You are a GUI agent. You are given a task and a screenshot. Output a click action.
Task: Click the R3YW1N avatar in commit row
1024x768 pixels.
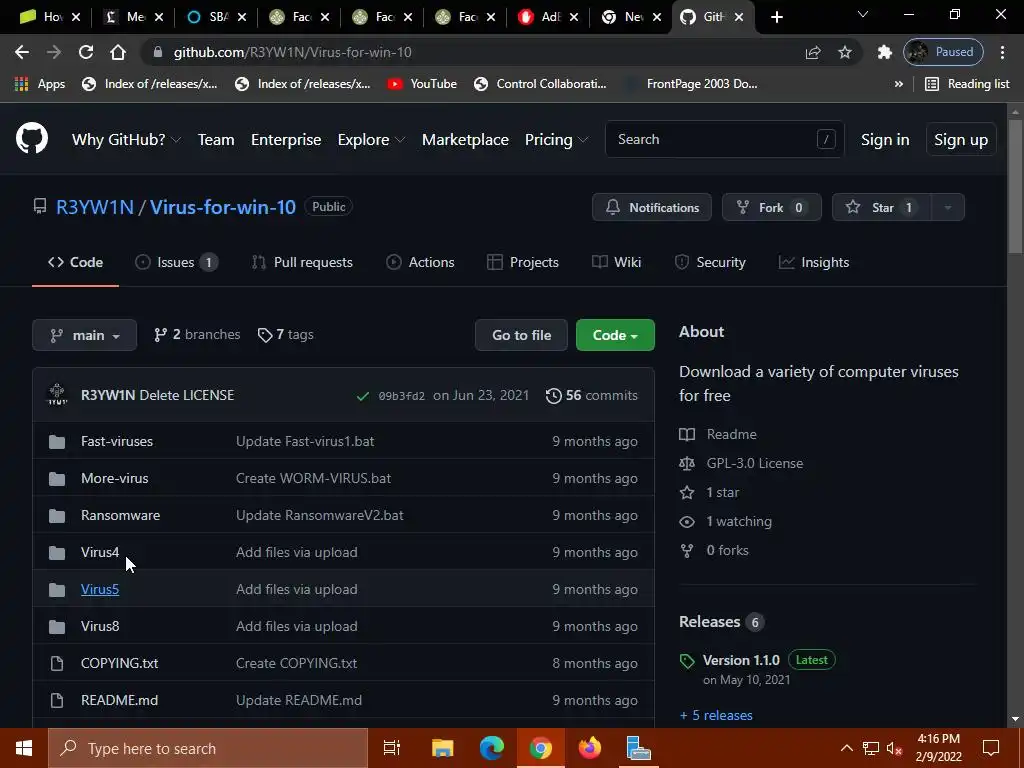[x=57, y=394]
